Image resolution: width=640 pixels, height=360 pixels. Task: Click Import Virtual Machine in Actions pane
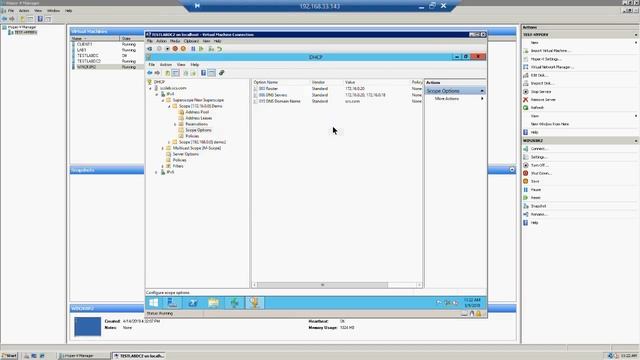click(550, 51)
